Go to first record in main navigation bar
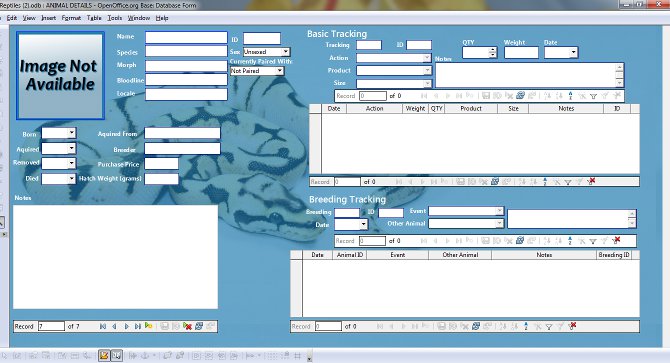The width and height of the screenshot is (670, 363). pyautogui.click(x=103, y=326)
